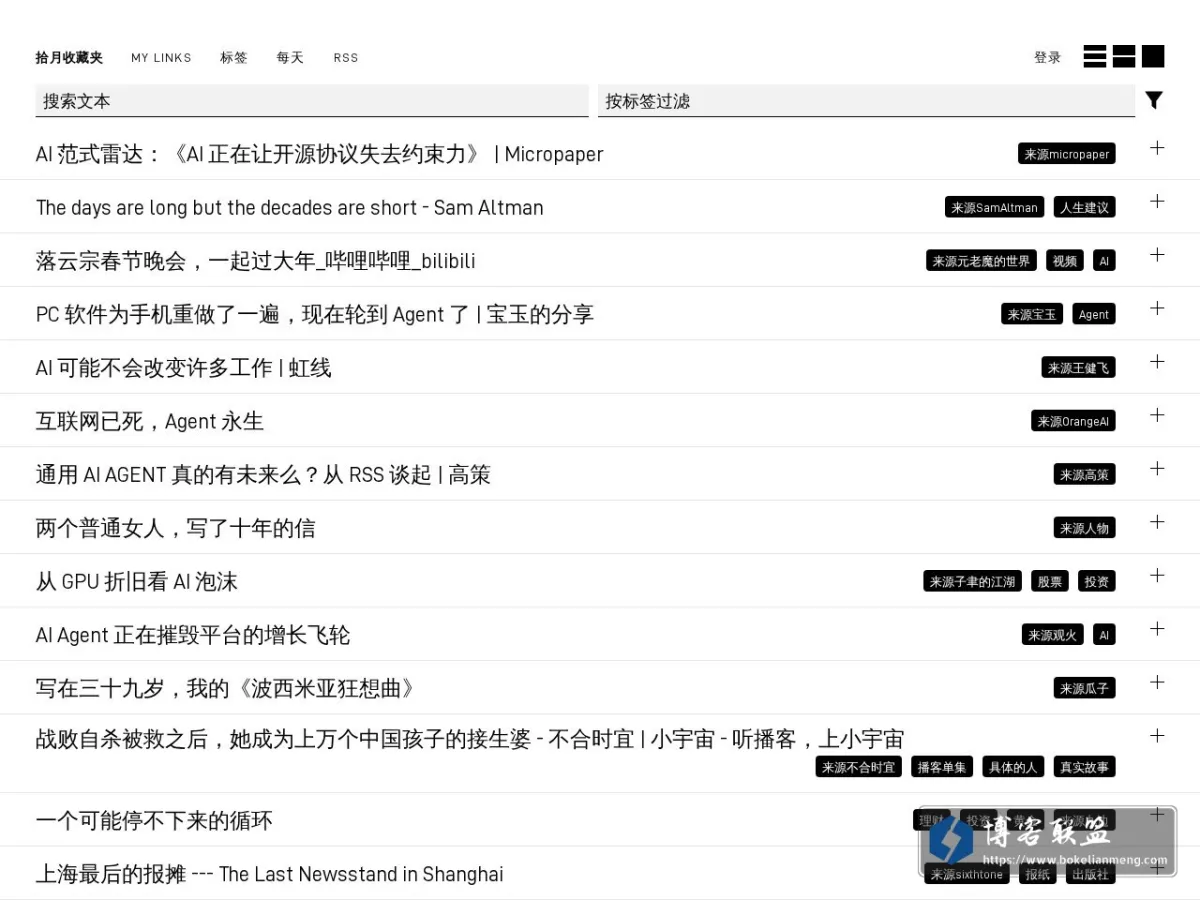The image size is (1200, 900).
Task: Filter by 来源高策 tag
Action: pos(1085,474)
